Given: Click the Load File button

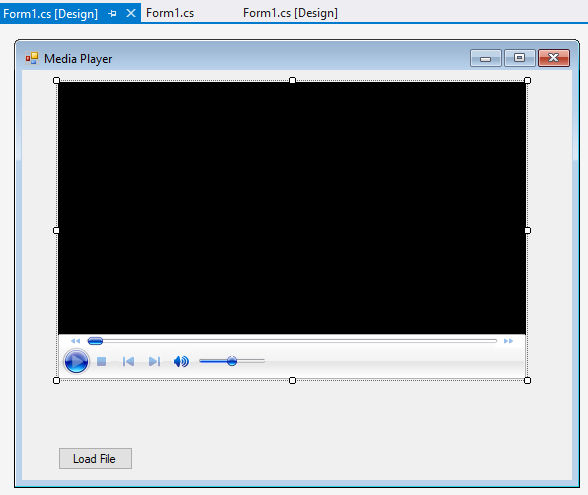Looking at the screenshot, I should click(95, 459).
